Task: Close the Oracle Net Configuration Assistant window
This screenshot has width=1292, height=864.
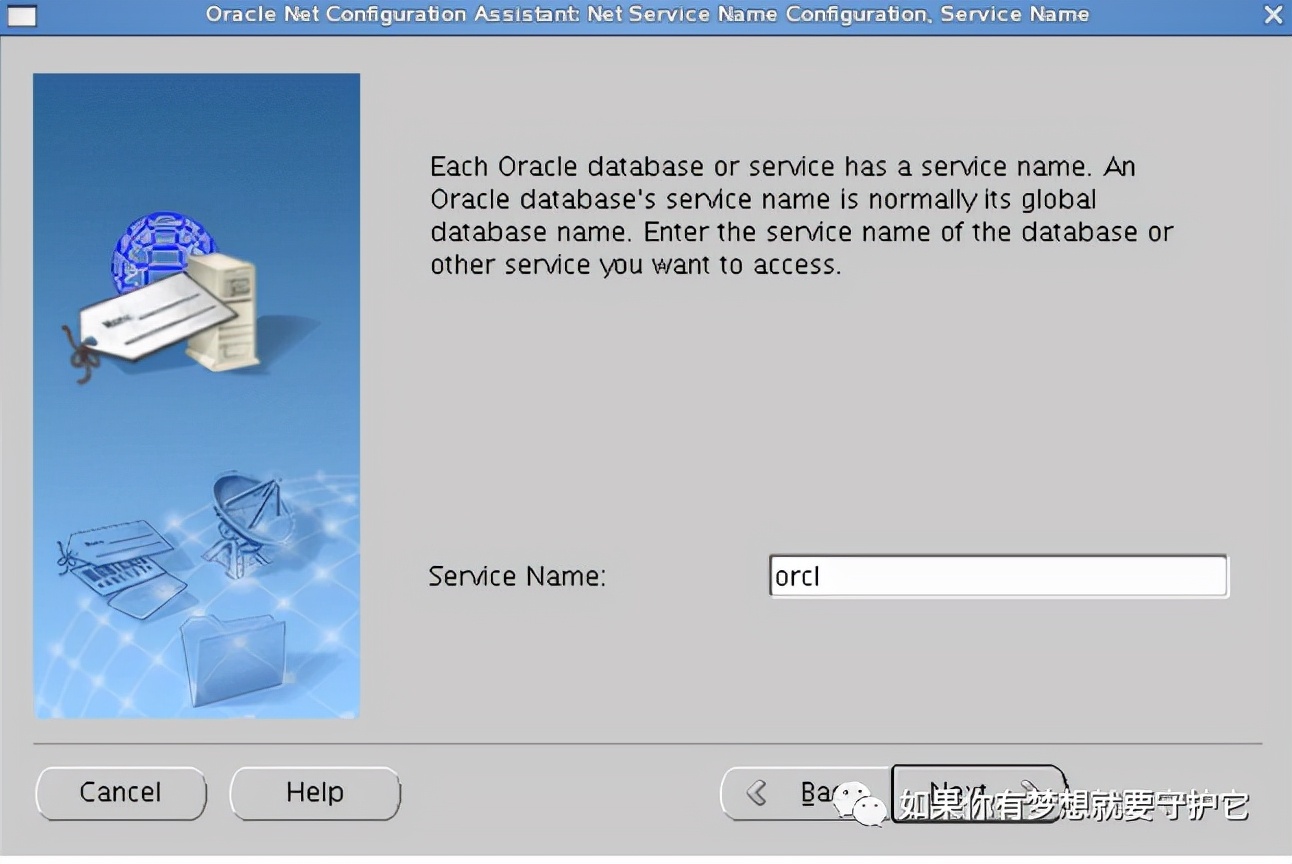Action: 1272,16
